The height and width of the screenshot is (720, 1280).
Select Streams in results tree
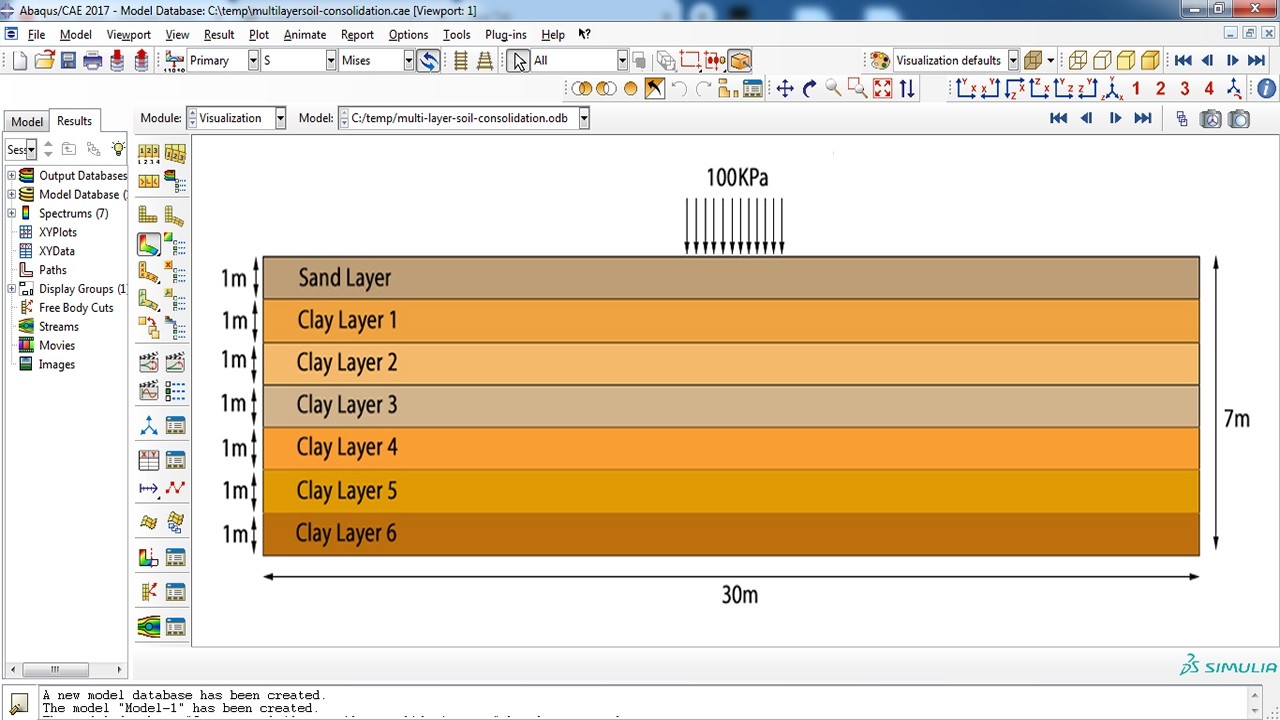(59, 327)
